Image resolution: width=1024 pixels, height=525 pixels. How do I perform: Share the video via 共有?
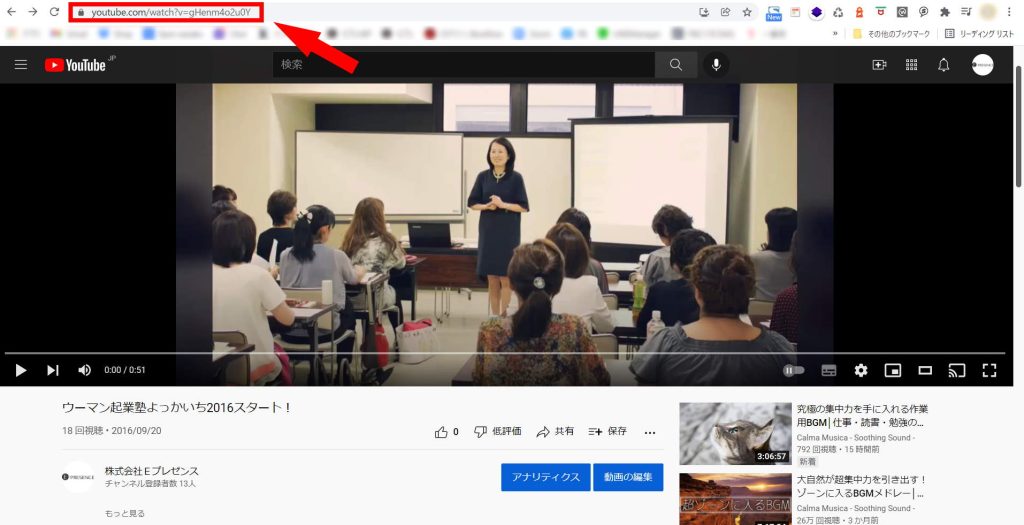pyautogui.click(x=555, y=432)
